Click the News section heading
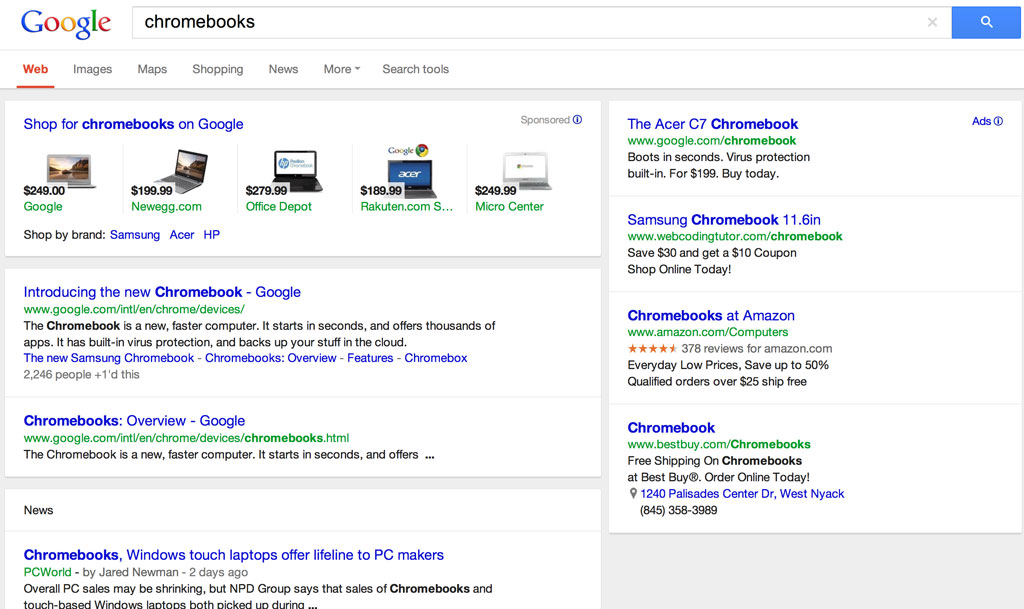1024x609 pixels. (39, 510)
